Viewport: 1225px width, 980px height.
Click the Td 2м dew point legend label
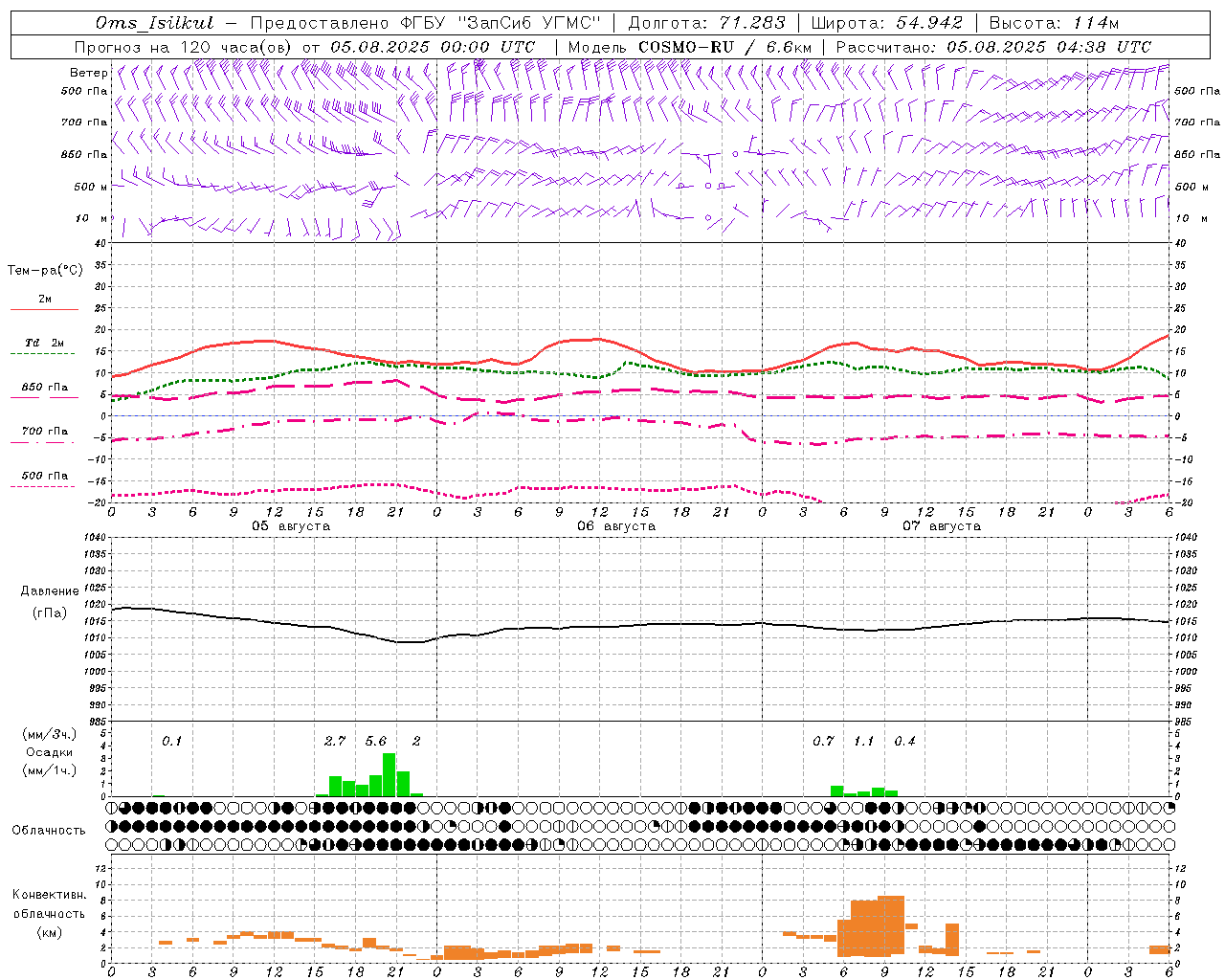point(44,343)
